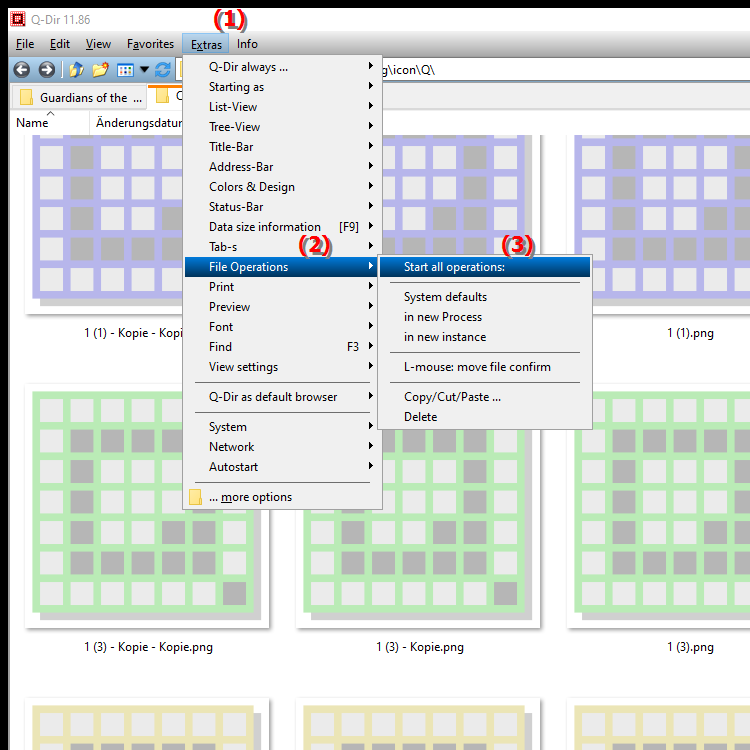Image resolution: width=750 pixels, height=750 pixels.
Task: Expand the Tree-View submenu
Action: click(x=283, y=127)
